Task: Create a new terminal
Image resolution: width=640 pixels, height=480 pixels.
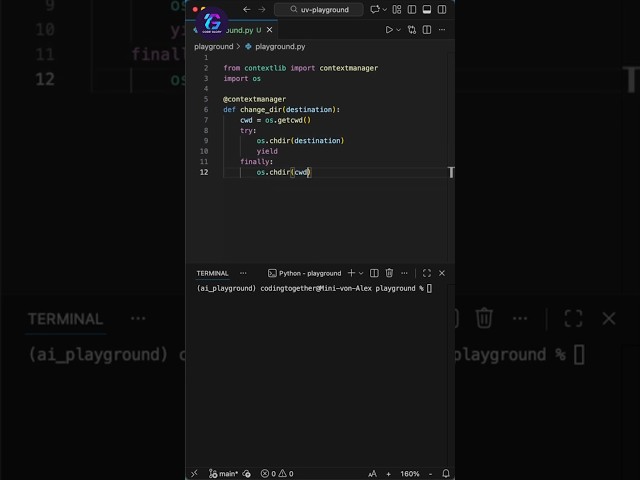Action: pos(351,273)
